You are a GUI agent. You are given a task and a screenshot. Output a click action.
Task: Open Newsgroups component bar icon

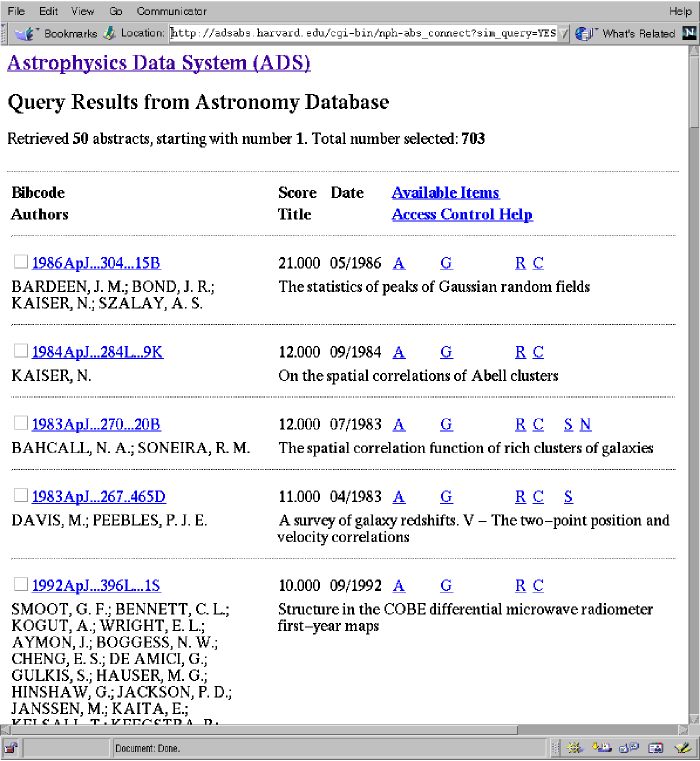pos(629,748)
